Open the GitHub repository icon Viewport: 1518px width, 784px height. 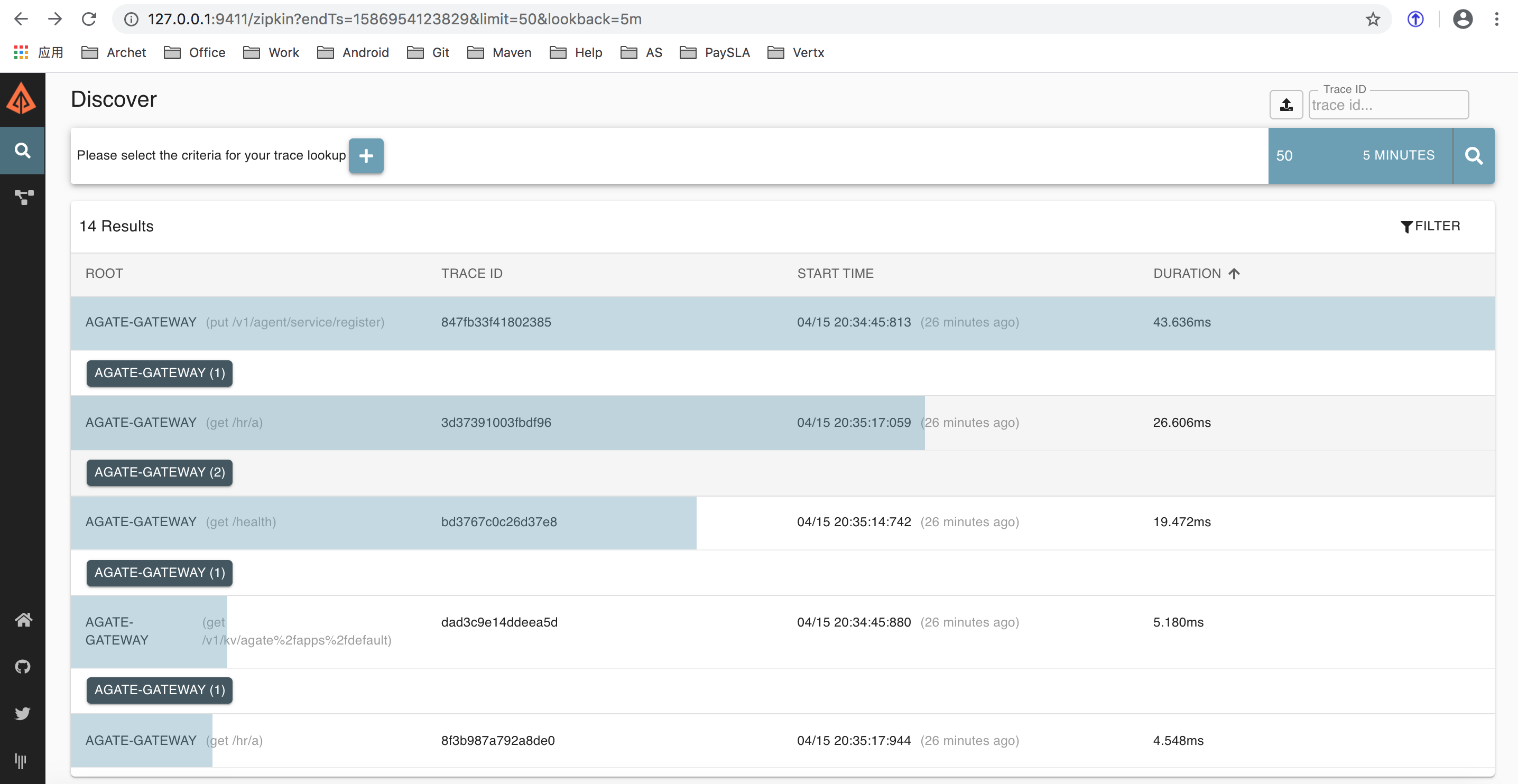pos(23,667)
